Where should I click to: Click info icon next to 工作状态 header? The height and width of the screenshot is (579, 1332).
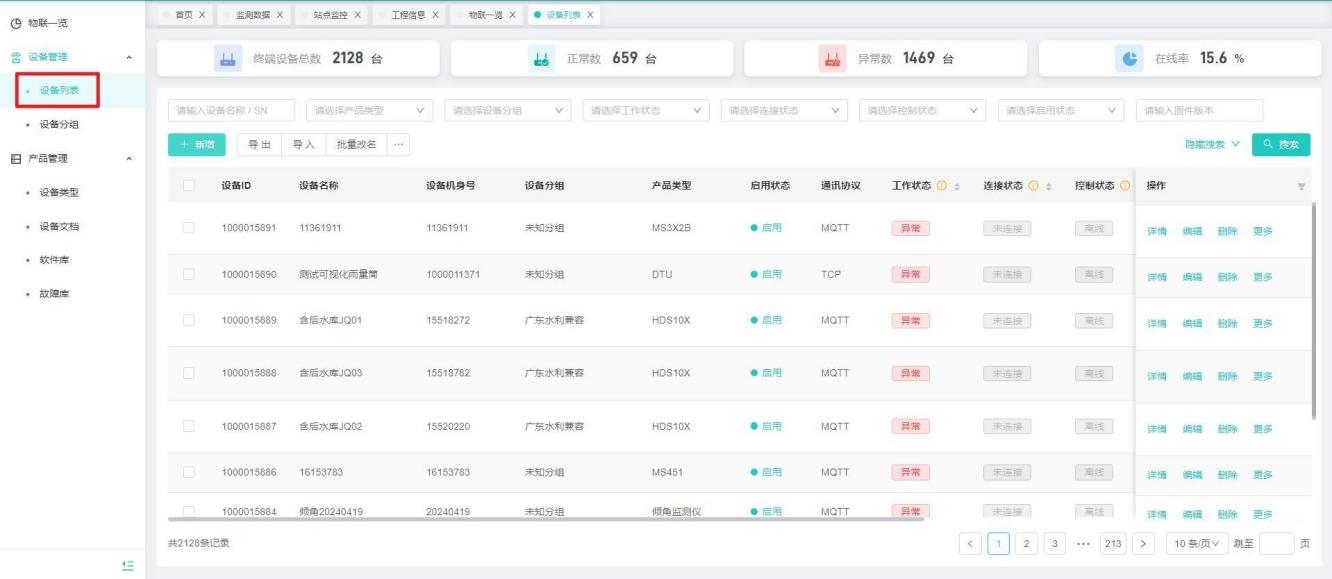point(940,186)
